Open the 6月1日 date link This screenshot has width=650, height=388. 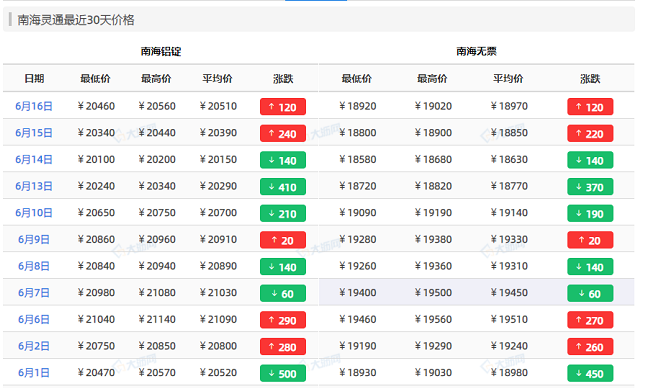click(34, 373)
